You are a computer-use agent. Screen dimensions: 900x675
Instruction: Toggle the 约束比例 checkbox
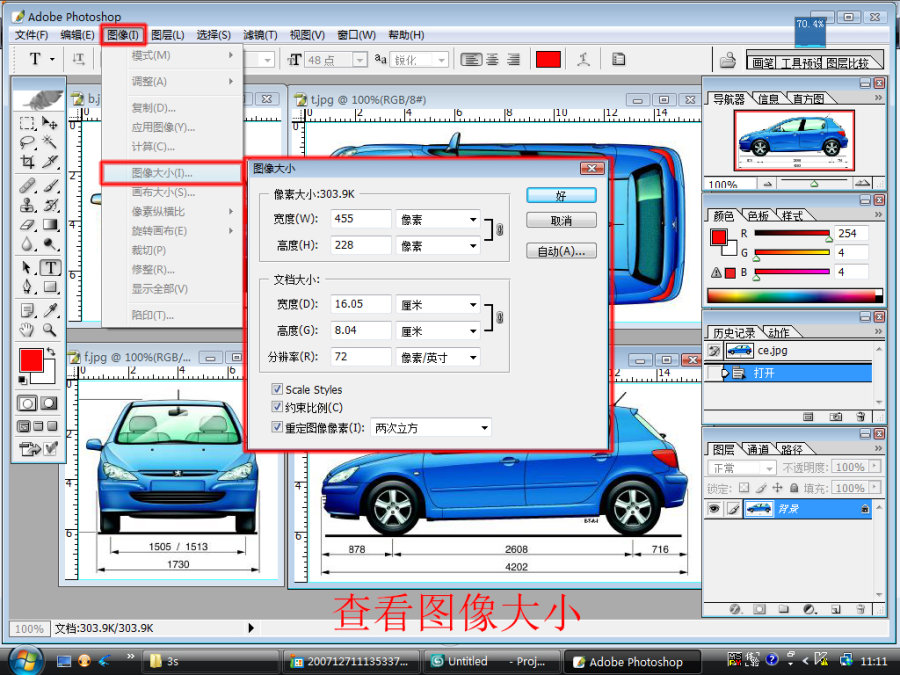[x=277, y=407]
